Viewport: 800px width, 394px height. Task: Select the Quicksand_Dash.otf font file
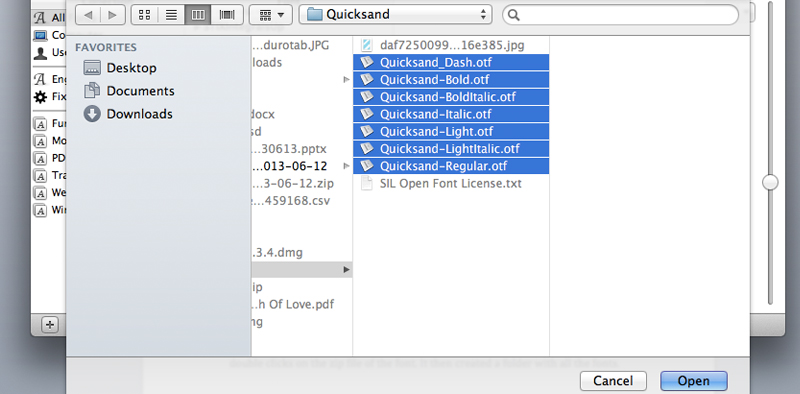451,63
